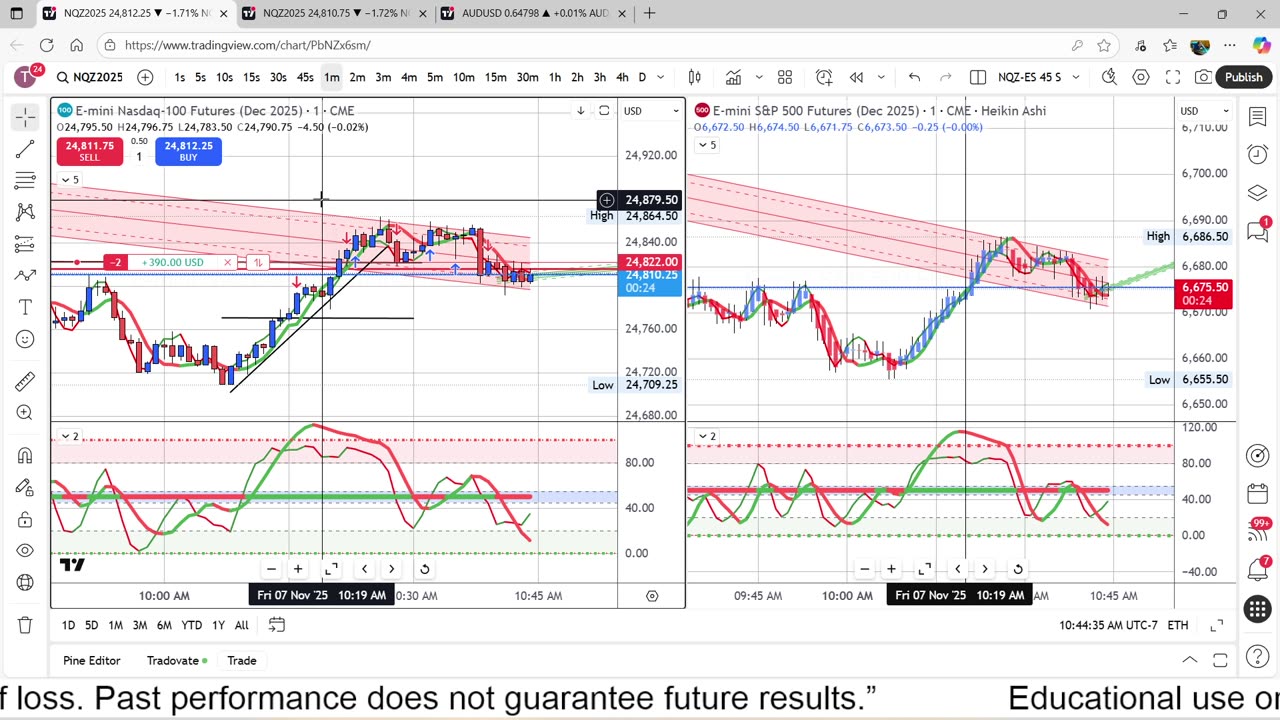Open chart settings hexagon icon
Image resolution: width=1280 pixels, height=720 pixels.
coord(1141,77)
